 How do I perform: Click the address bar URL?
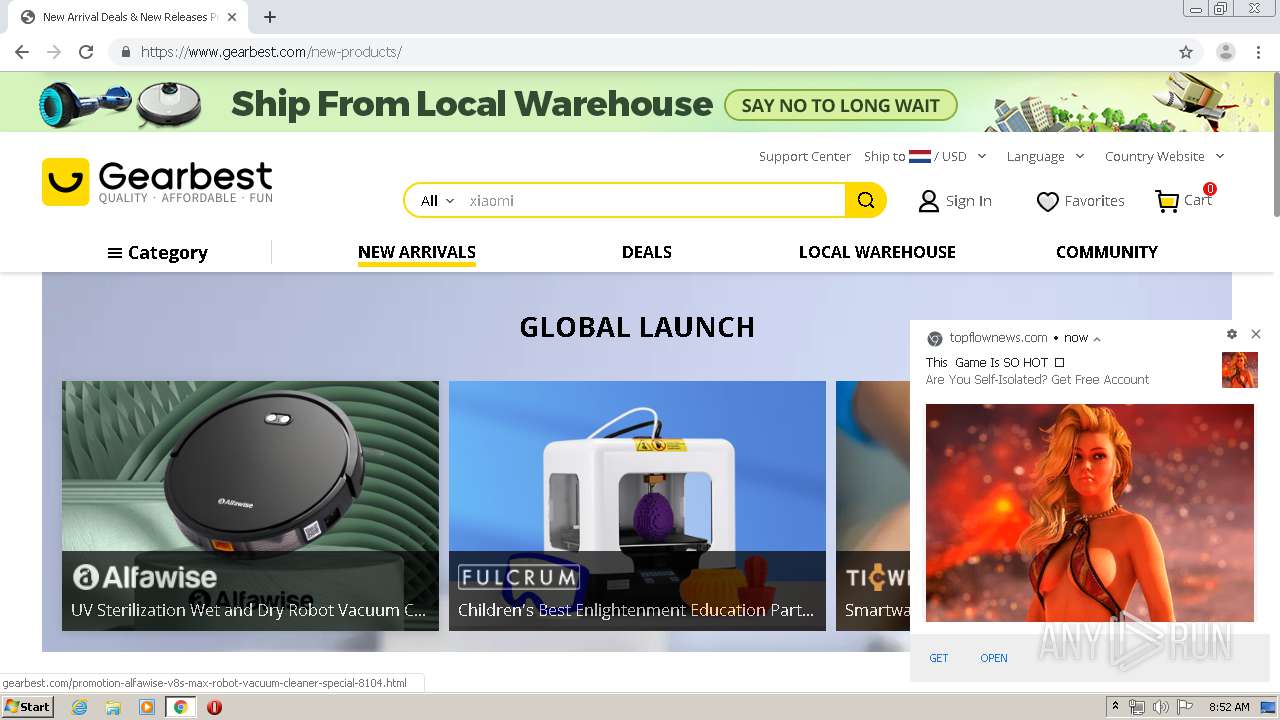tap(271, 52)
